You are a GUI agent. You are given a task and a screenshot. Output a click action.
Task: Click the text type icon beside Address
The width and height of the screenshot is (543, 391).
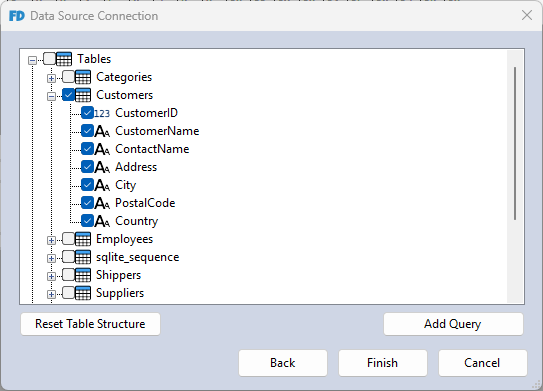coord(102,167)
